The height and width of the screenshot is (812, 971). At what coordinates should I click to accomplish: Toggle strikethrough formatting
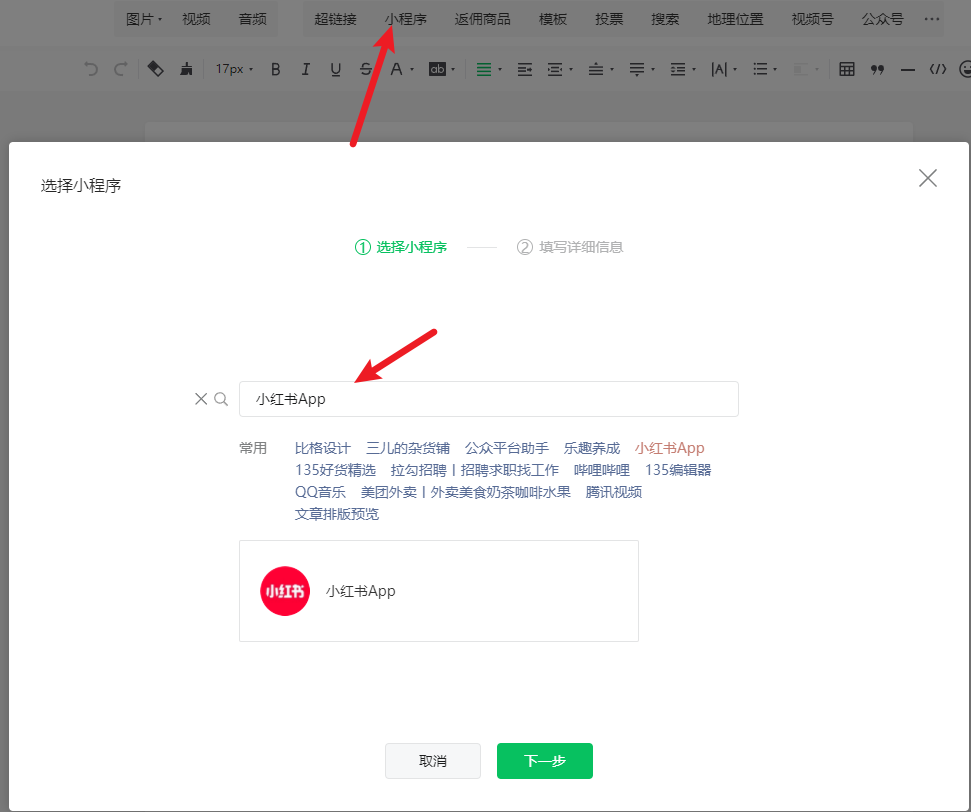click(365, 69)
